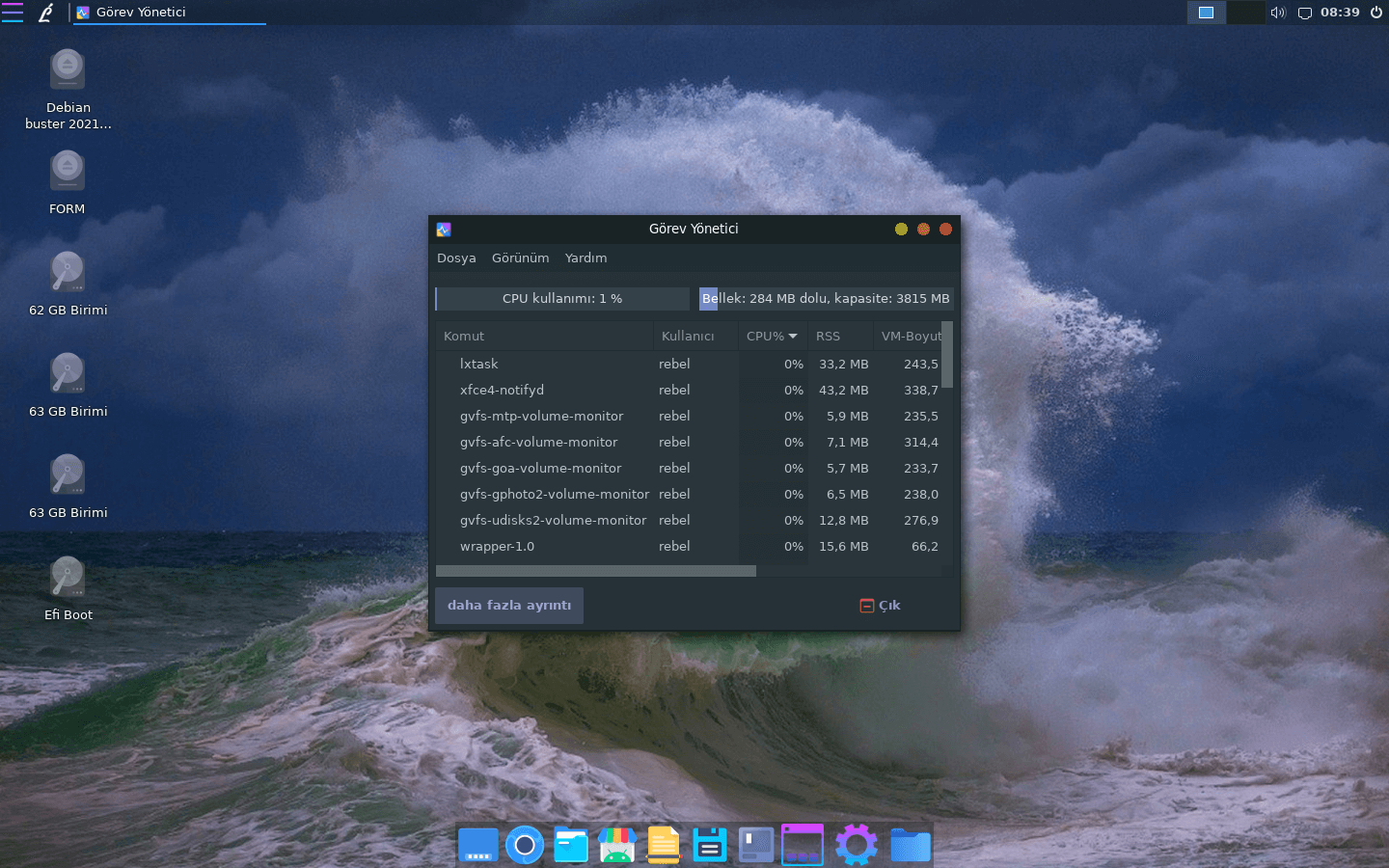Select the xfce4-notifyd process row
The image size is (1389, 868).
(x=689, y=391)
